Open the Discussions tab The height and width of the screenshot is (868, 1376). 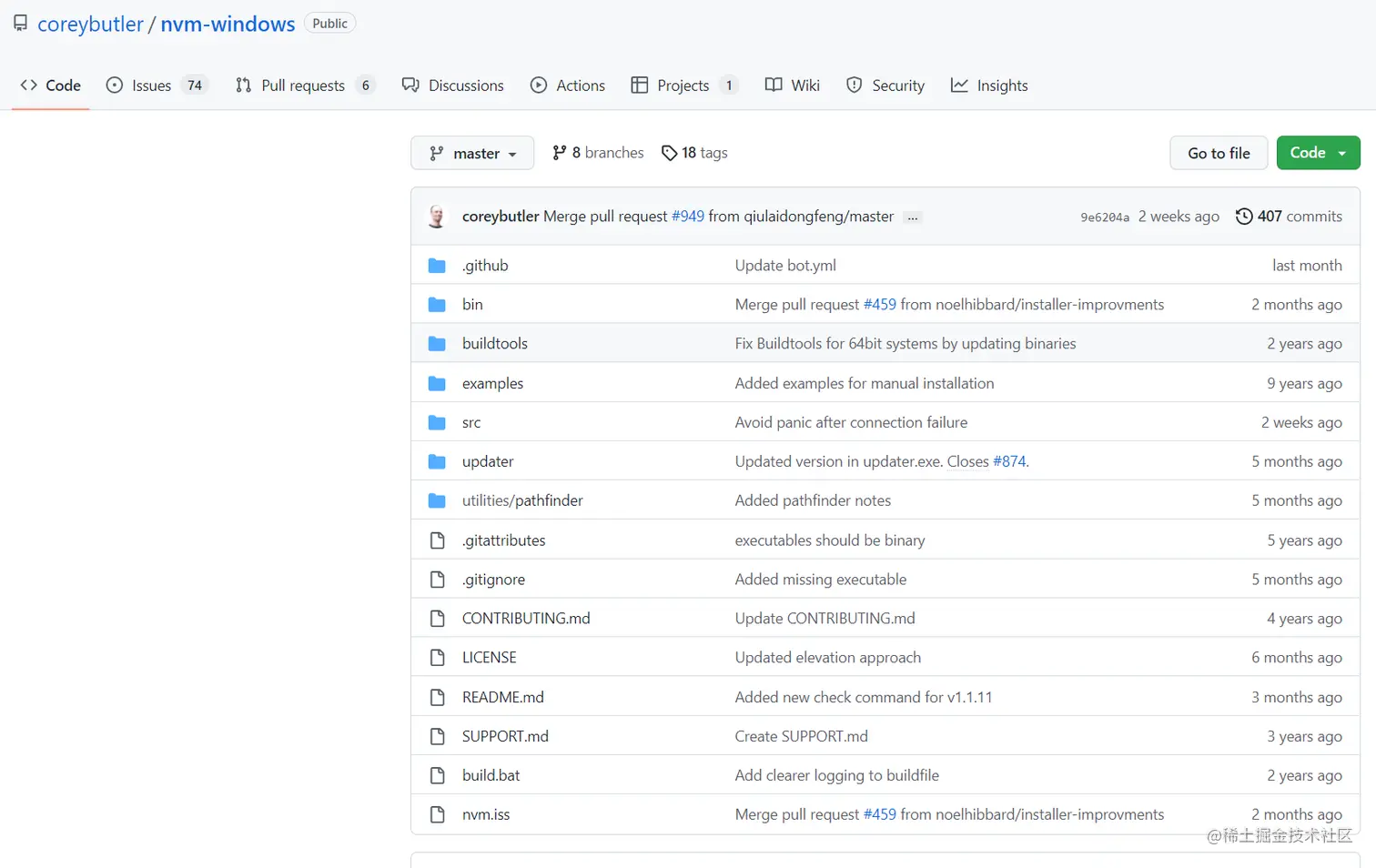[x=453, y=86]
